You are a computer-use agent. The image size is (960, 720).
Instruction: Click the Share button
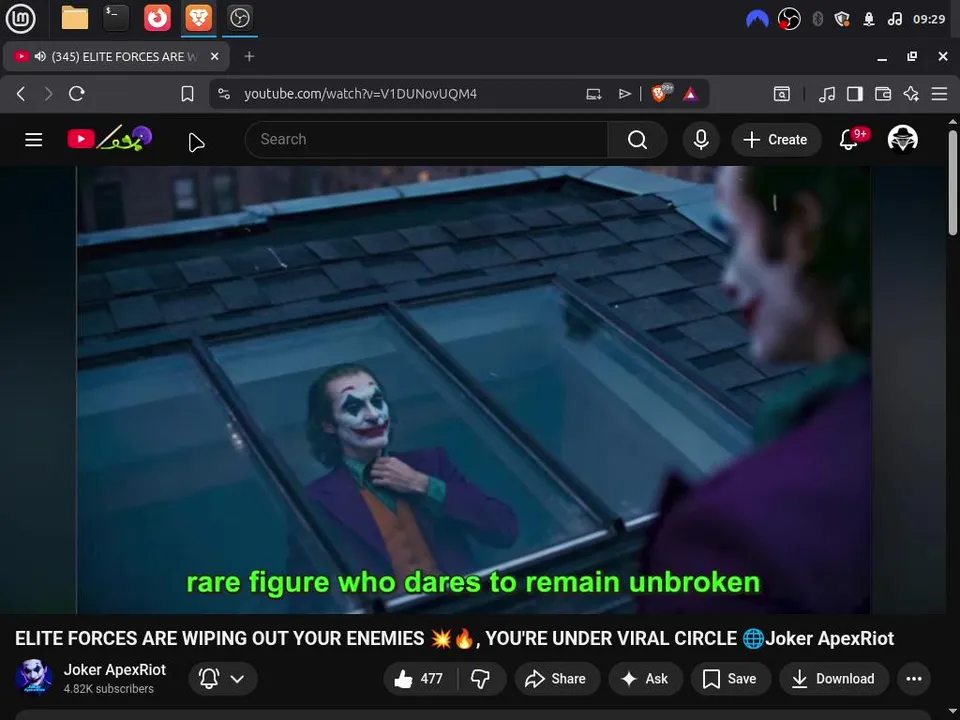click(x=556, y=678)
